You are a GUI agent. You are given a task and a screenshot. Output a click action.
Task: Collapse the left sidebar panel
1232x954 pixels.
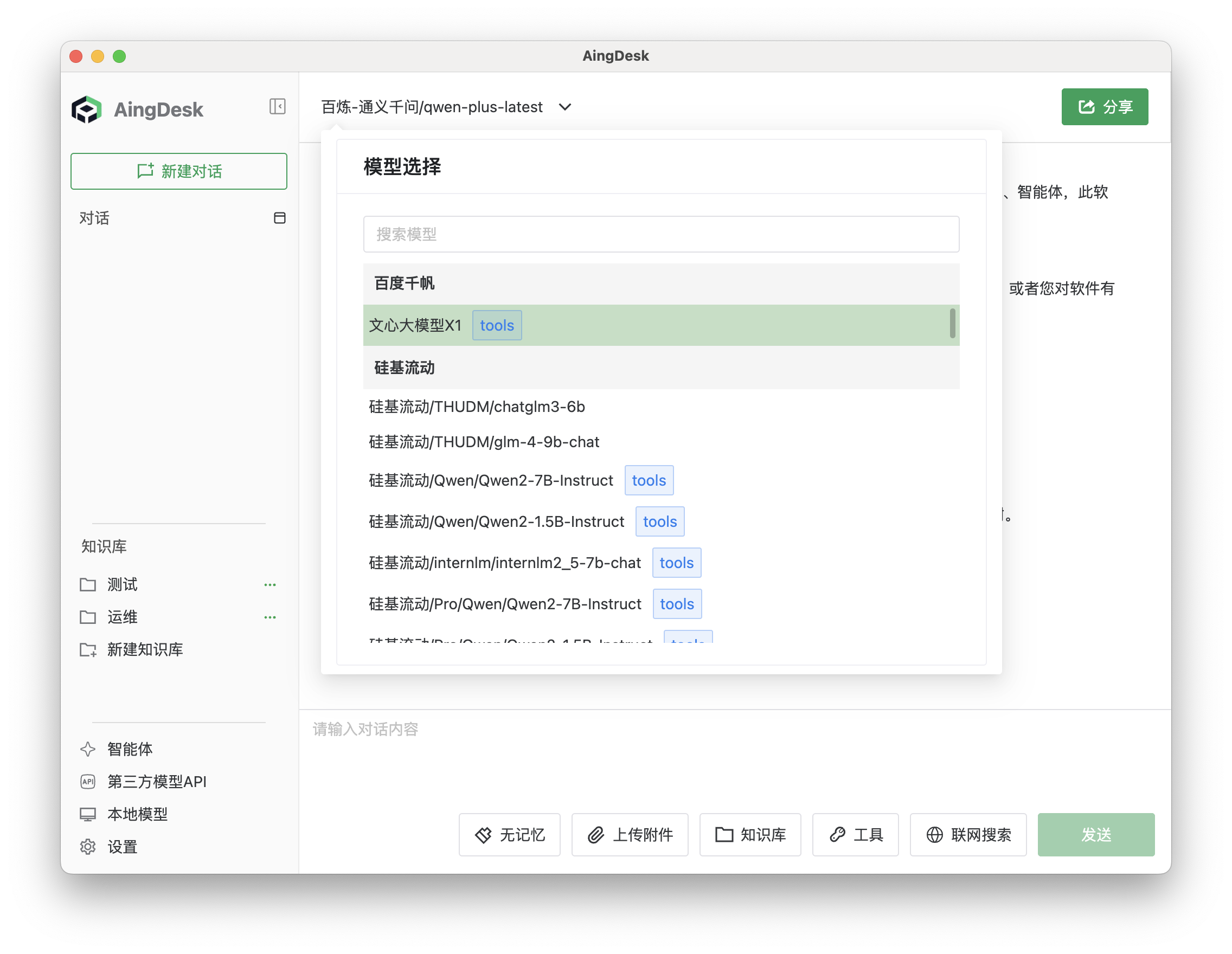pos(278,107)
